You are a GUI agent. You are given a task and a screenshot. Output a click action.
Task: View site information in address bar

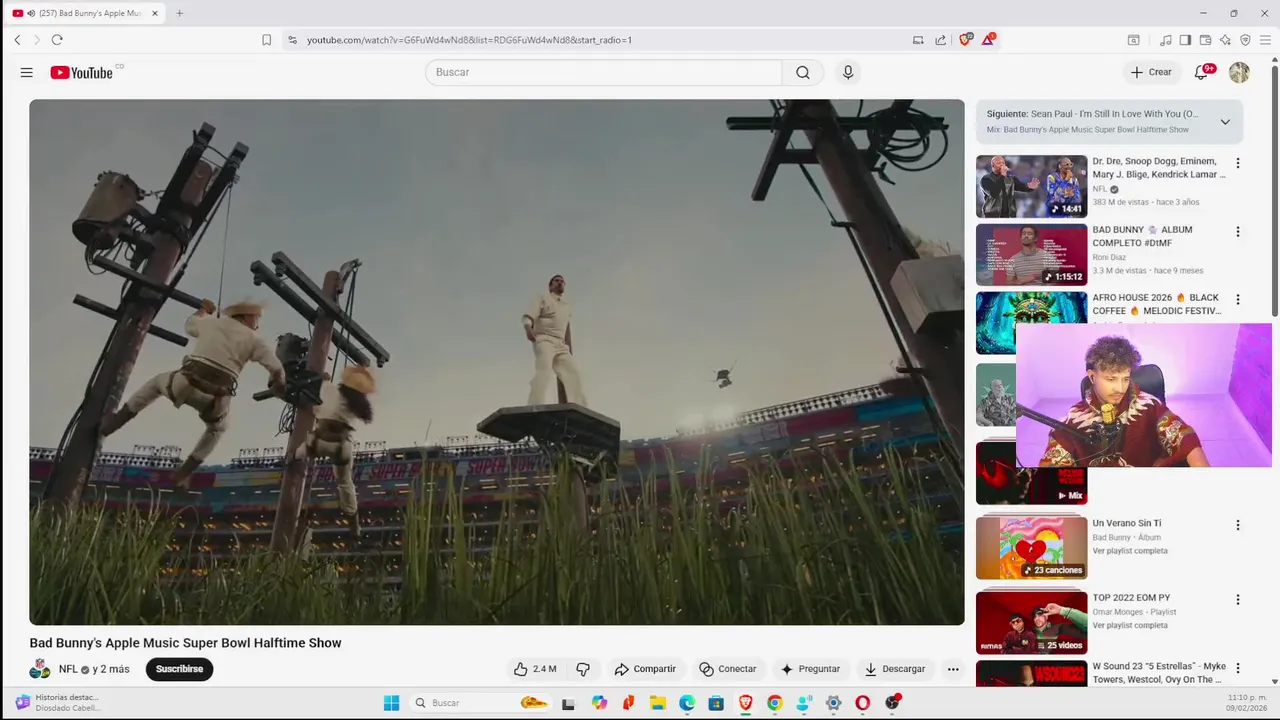292,40
